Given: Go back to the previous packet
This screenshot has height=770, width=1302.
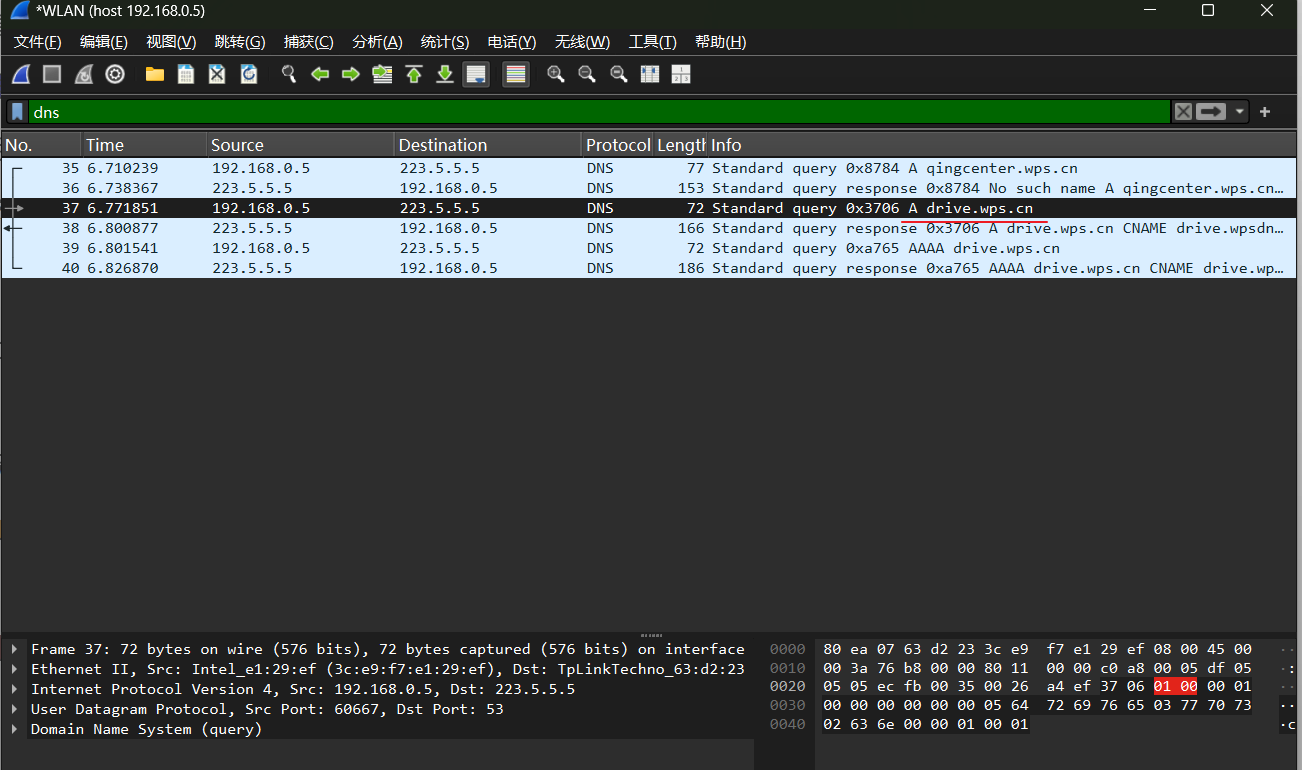Looking at the screenshot, I should click(x=320, y=74).
